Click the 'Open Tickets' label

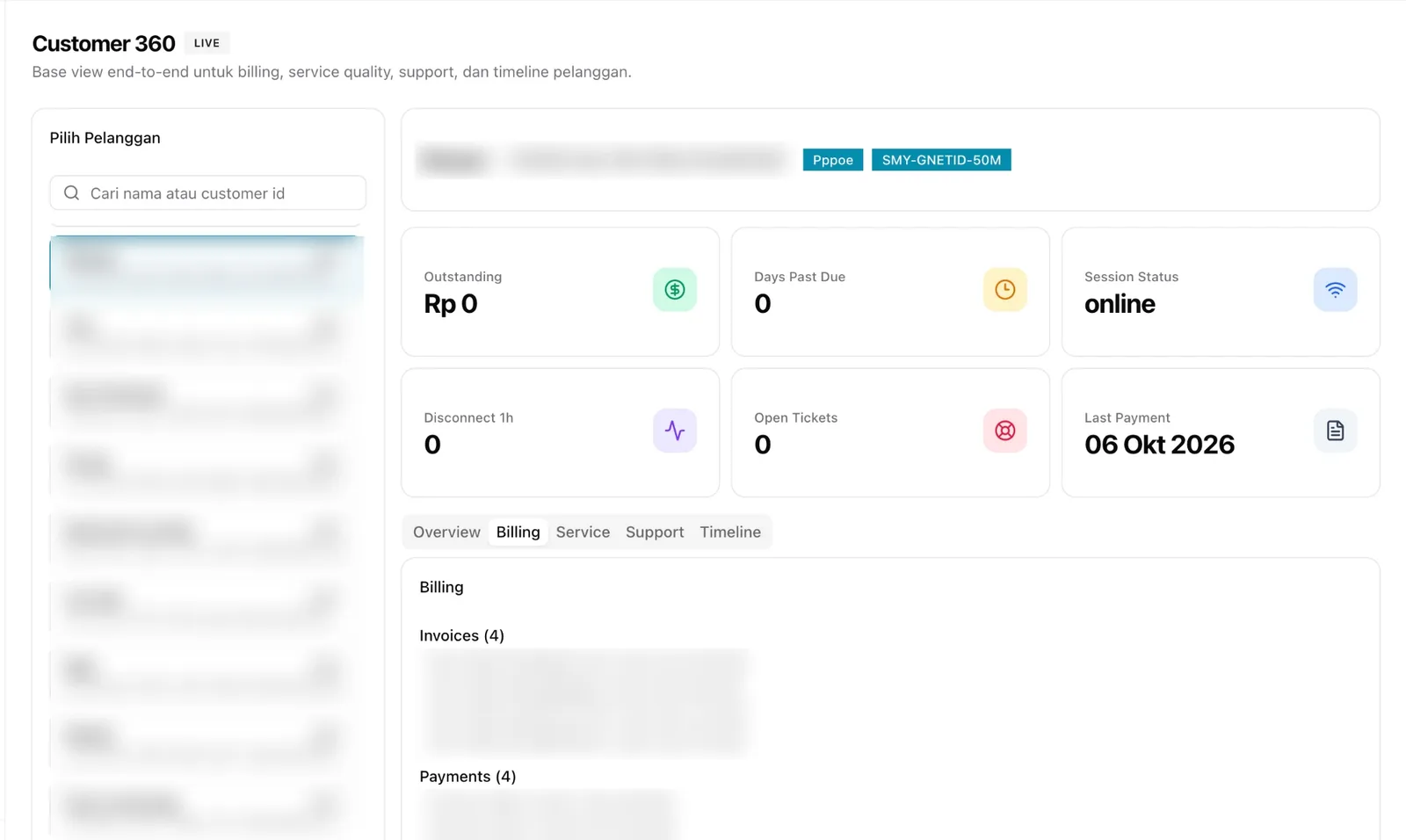tap(796, 418)
